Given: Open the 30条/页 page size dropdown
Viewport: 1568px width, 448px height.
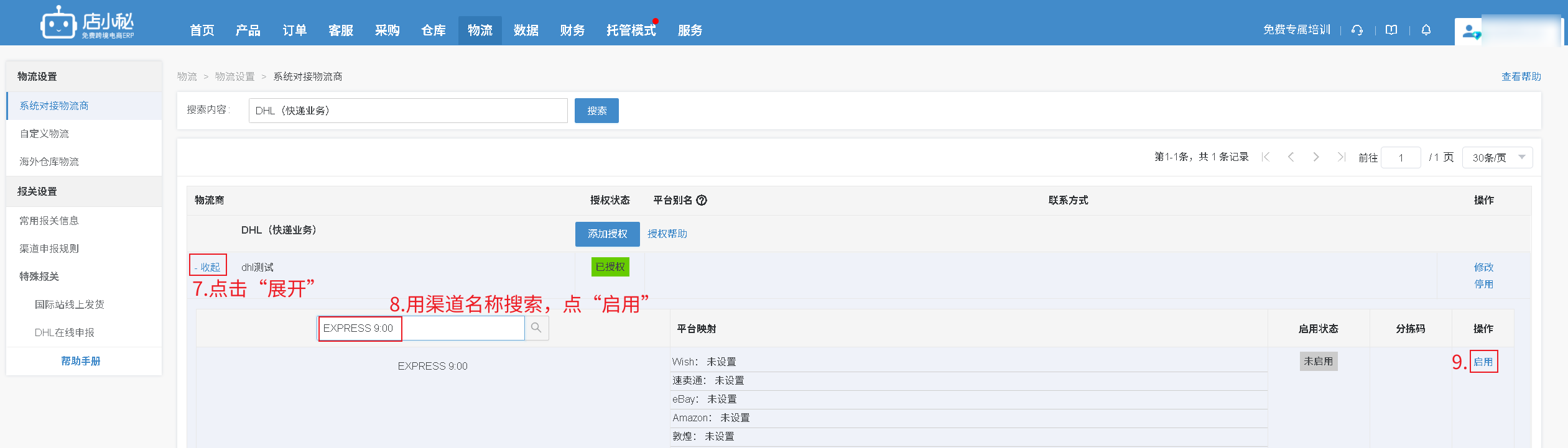Looking at the screenshot, I should tap(1497, 158).
